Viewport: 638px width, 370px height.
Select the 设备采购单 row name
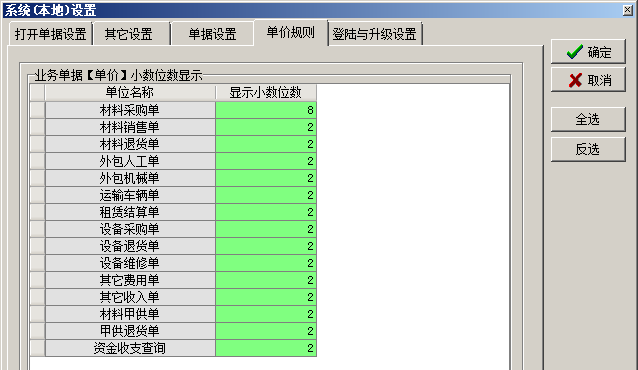point(130,229)
